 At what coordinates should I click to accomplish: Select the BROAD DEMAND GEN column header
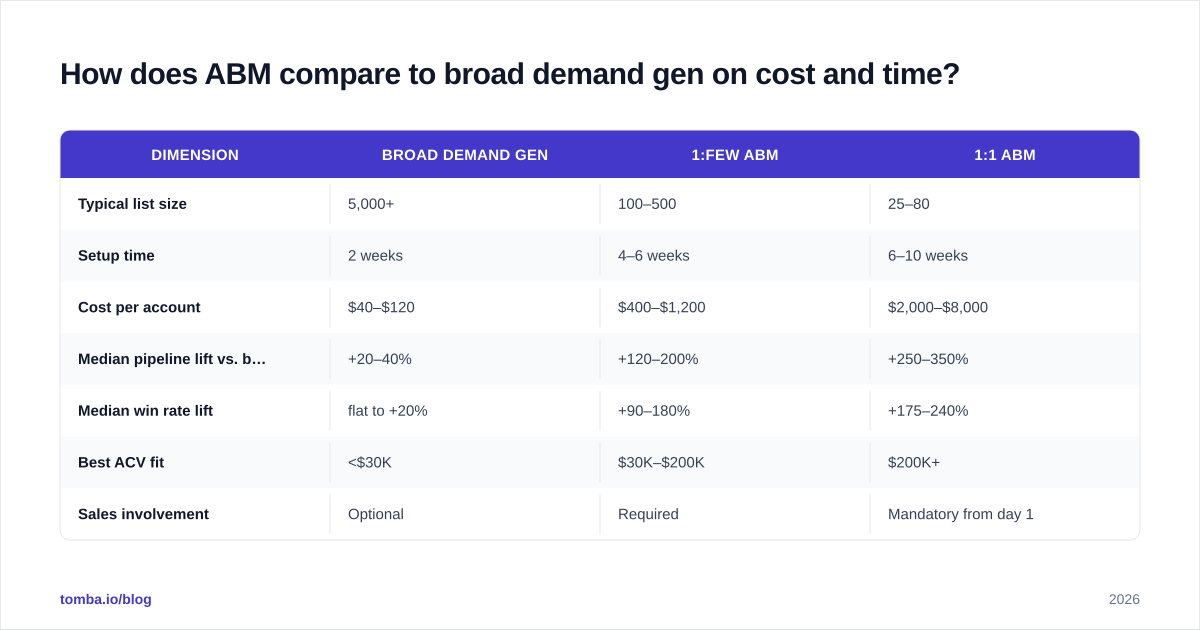[465, 155]
